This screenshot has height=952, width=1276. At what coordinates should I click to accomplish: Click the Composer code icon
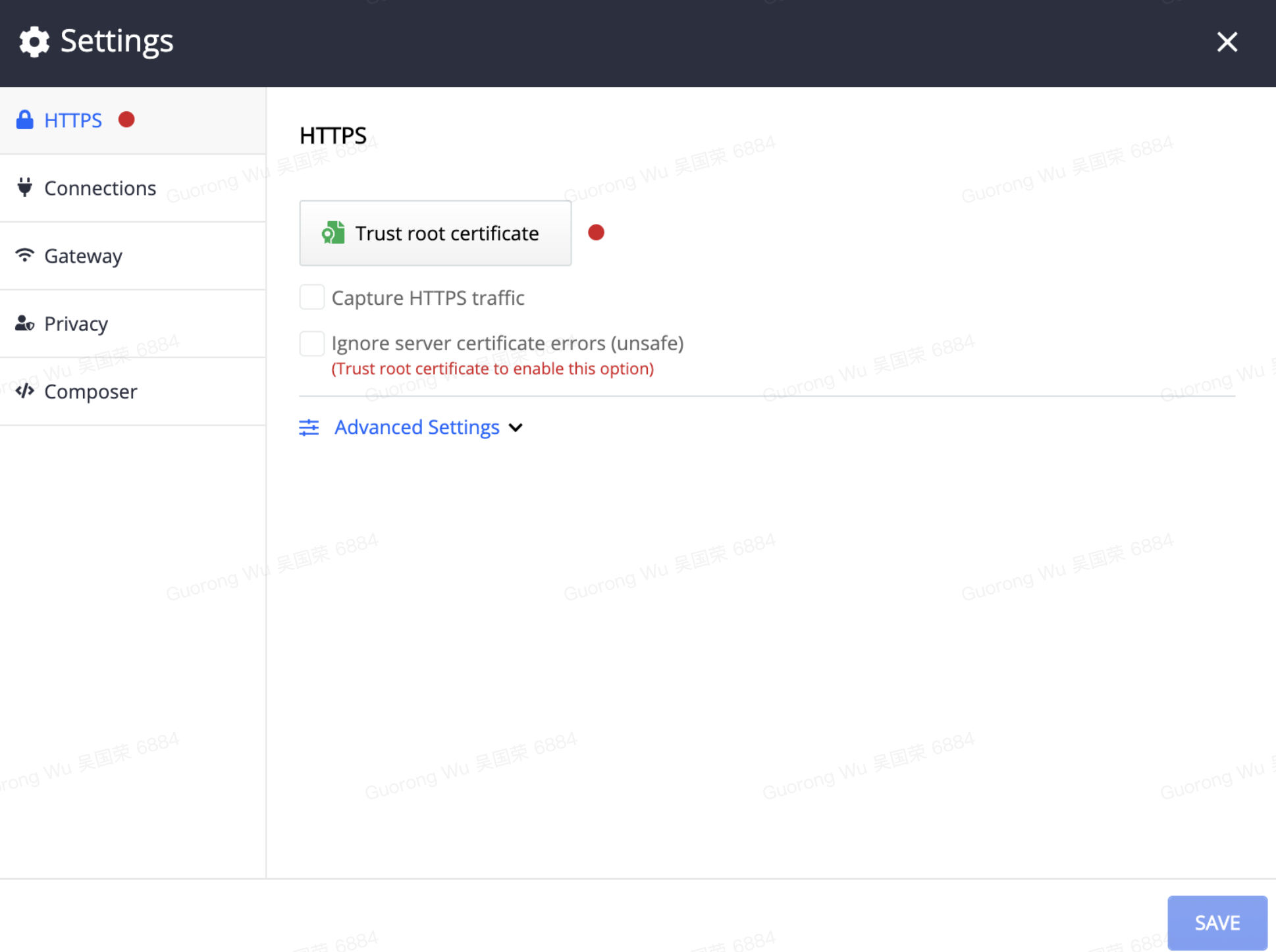tap(25, 391)
